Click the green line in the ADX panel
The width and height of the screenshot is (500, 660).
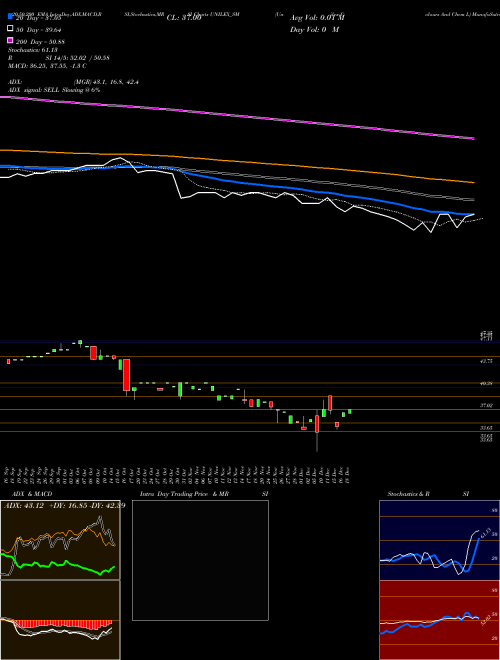click(58, 564)
